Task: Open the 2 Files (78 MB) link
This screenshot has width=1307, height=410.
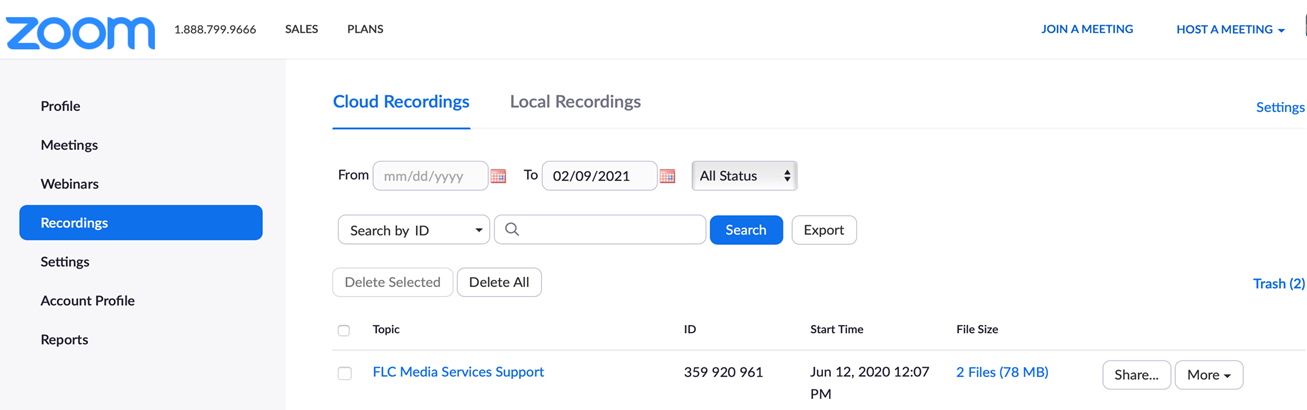Action: click(1002, 372)
